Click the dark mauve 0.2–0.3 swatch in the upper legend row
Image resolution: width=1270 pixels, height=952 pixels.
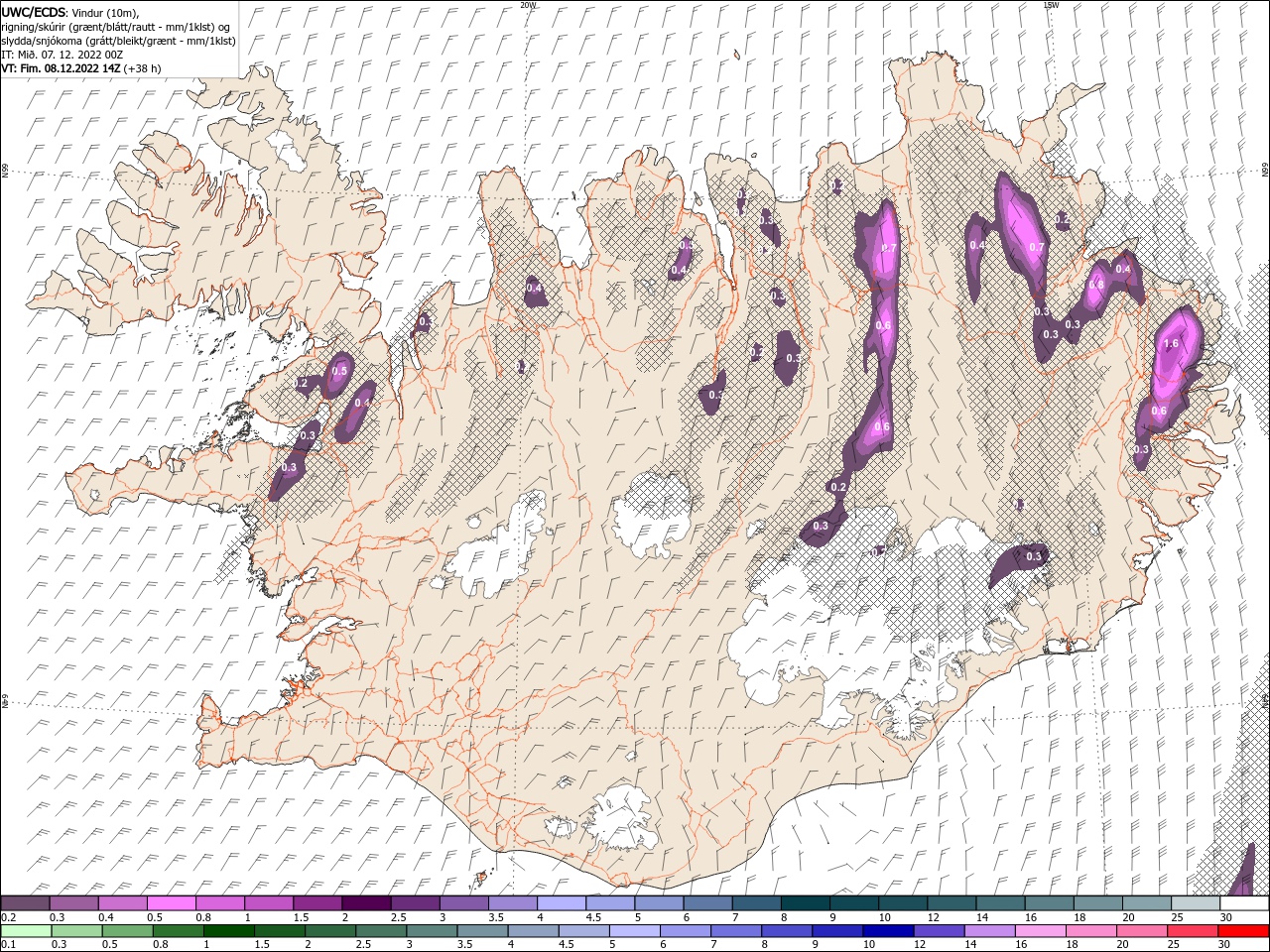26,903
